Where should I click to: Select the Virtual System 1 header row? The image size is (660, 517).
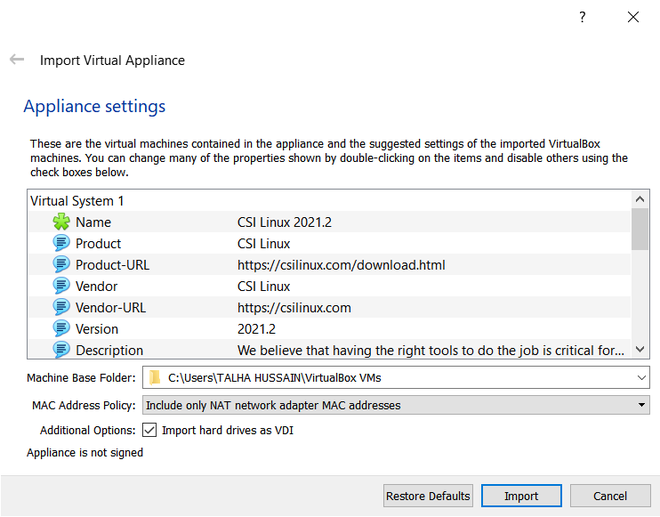click(x=78, y=201)
